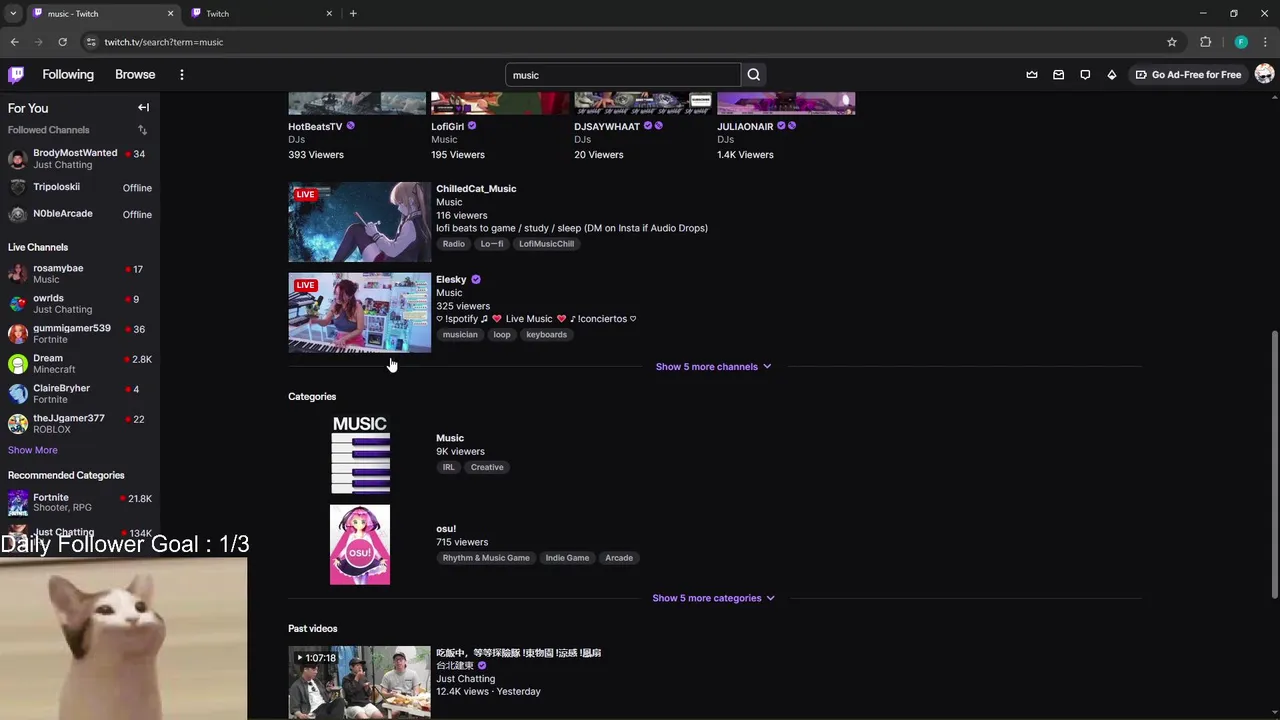The height and width of the screenshot is (720, 1280).
Task: Sort followed channels with arrows icon
Action: tap(142, 130)
